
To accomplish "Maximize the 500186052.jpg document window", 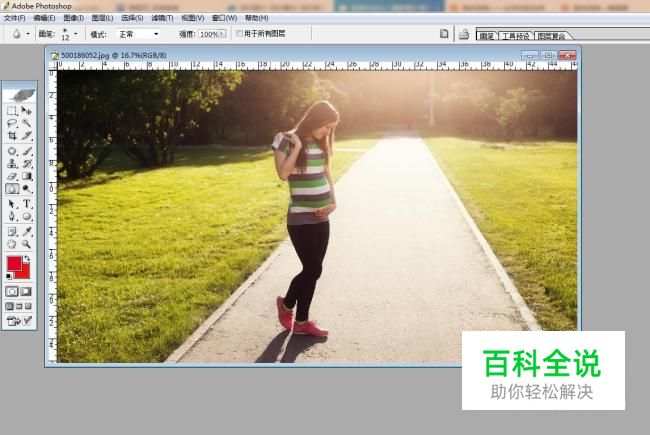I will pyautogui.click(x=548, y=55).
